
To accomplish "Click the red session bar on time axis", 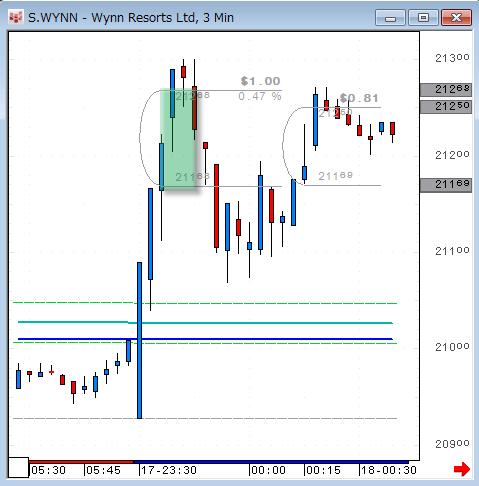I will click(81, 462).
